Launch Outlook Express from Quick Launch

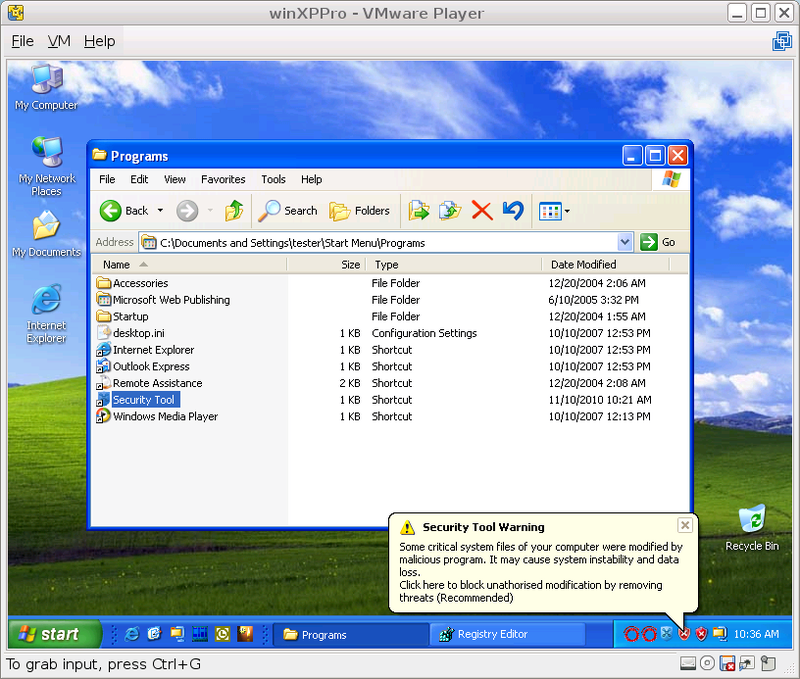pyautogui.click(x=154, y=634)
